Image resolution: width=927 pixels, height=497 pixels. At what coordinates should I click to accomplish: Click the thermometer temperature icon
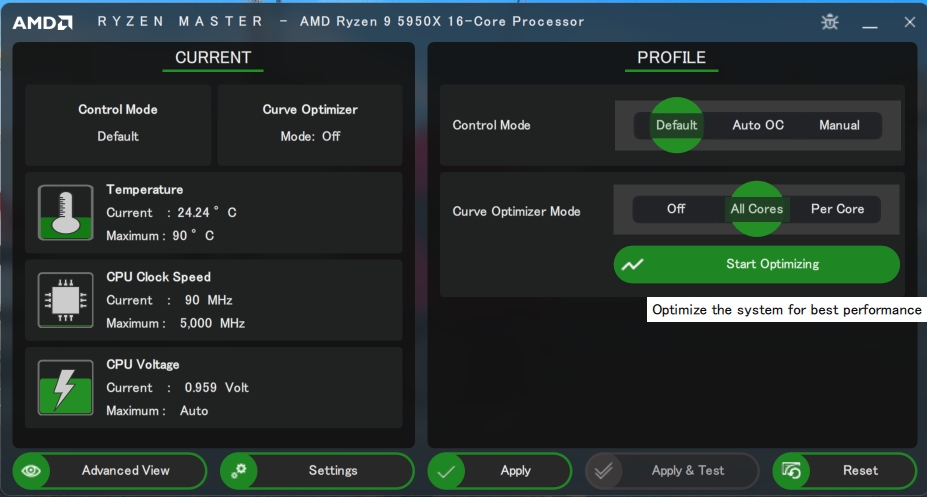click(x=66, y=212)
